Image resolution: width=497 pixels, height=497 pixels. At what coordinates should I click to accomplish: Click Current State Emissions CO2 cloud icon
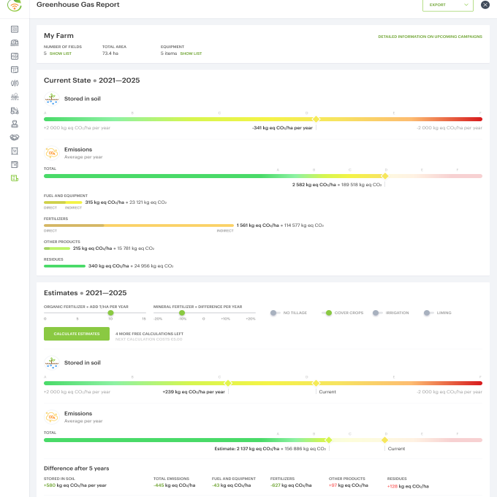(52, 153)
